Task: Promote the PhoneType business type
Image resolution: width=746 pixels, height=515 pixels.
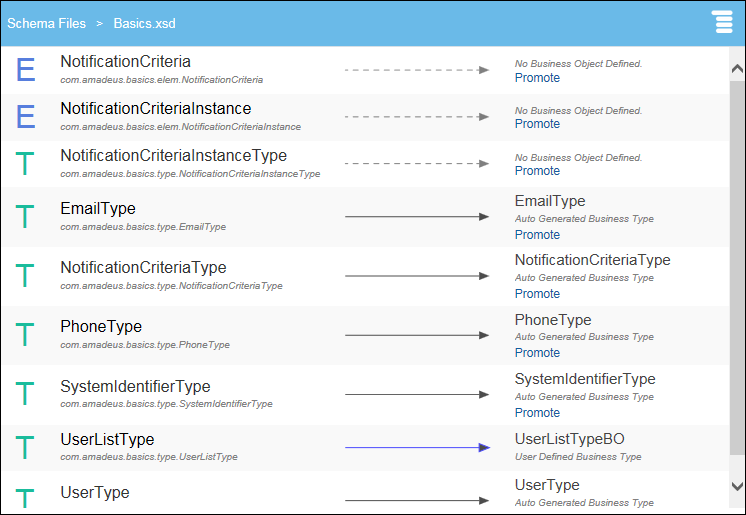Action: pos(537,353)
